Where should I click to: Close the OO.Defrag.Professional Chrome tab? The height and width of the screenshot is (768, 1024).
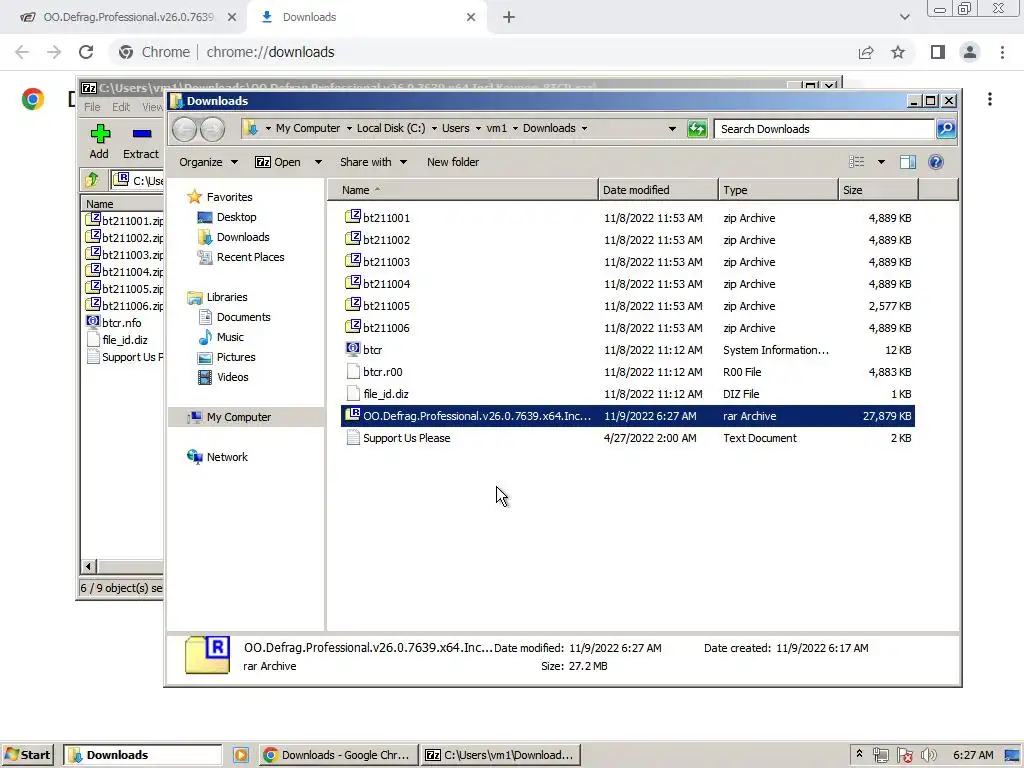click(232, 18)
